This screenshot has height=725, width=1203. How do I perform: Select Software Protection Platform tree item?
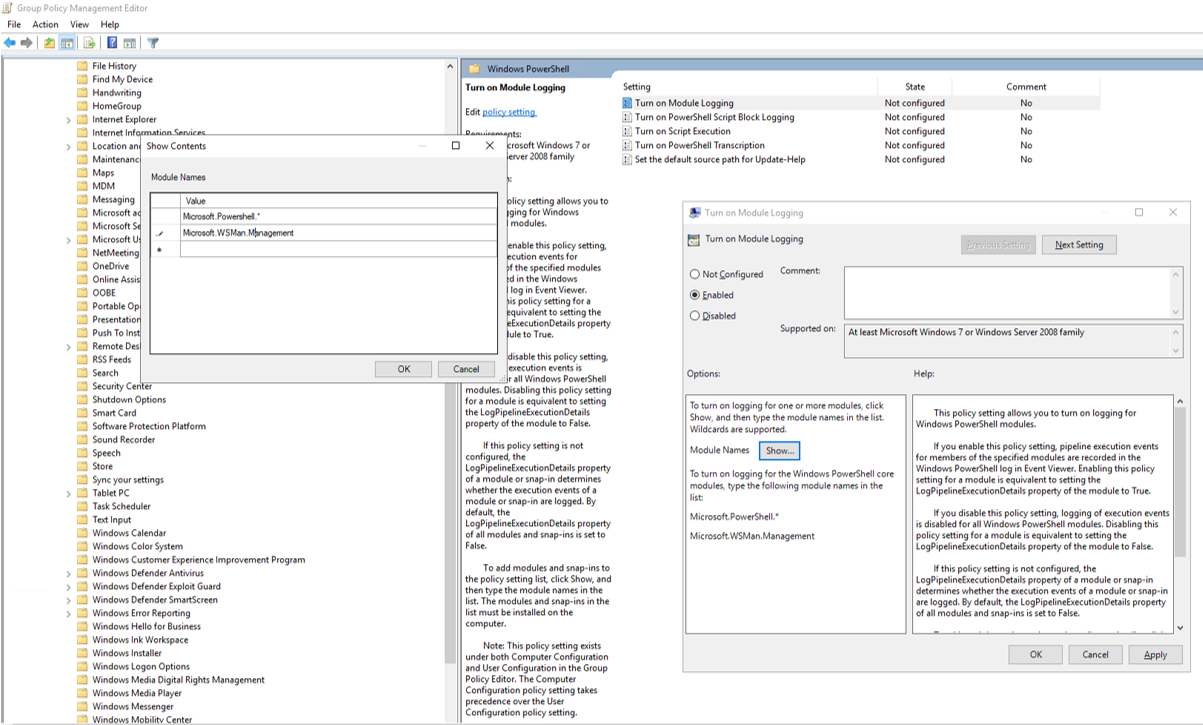(149, 426)
